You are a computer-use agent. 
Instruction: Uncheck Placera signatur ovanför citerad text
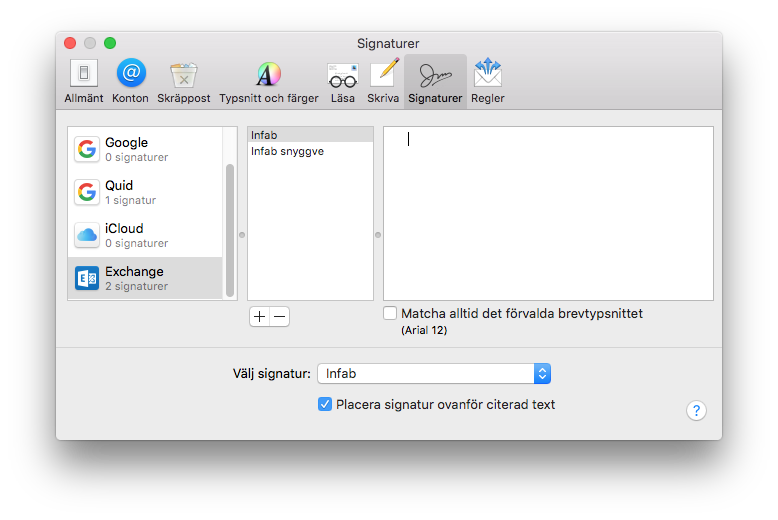(324, 404)
